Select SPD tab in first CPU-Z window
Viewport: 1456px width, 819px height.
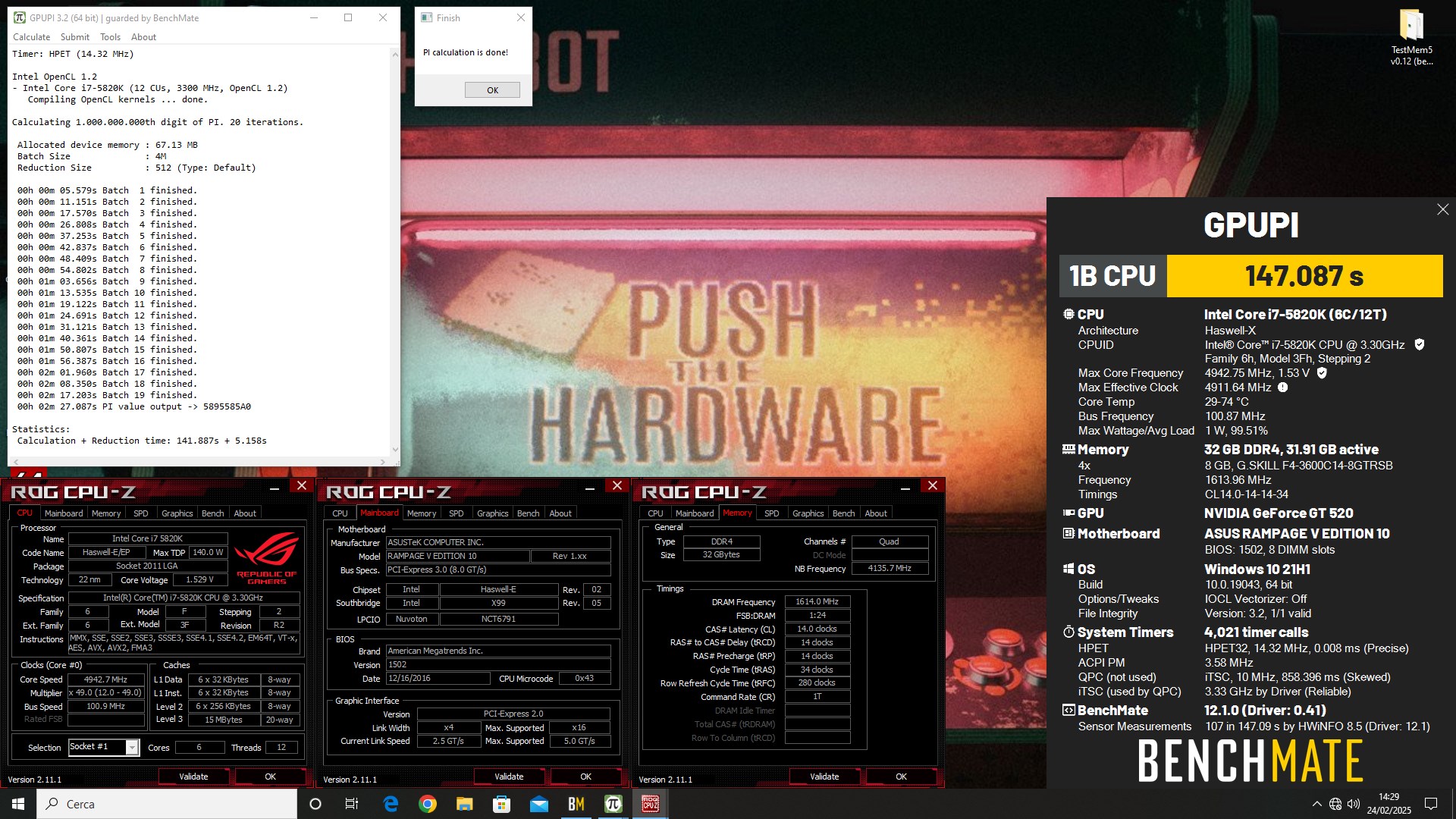141,513
